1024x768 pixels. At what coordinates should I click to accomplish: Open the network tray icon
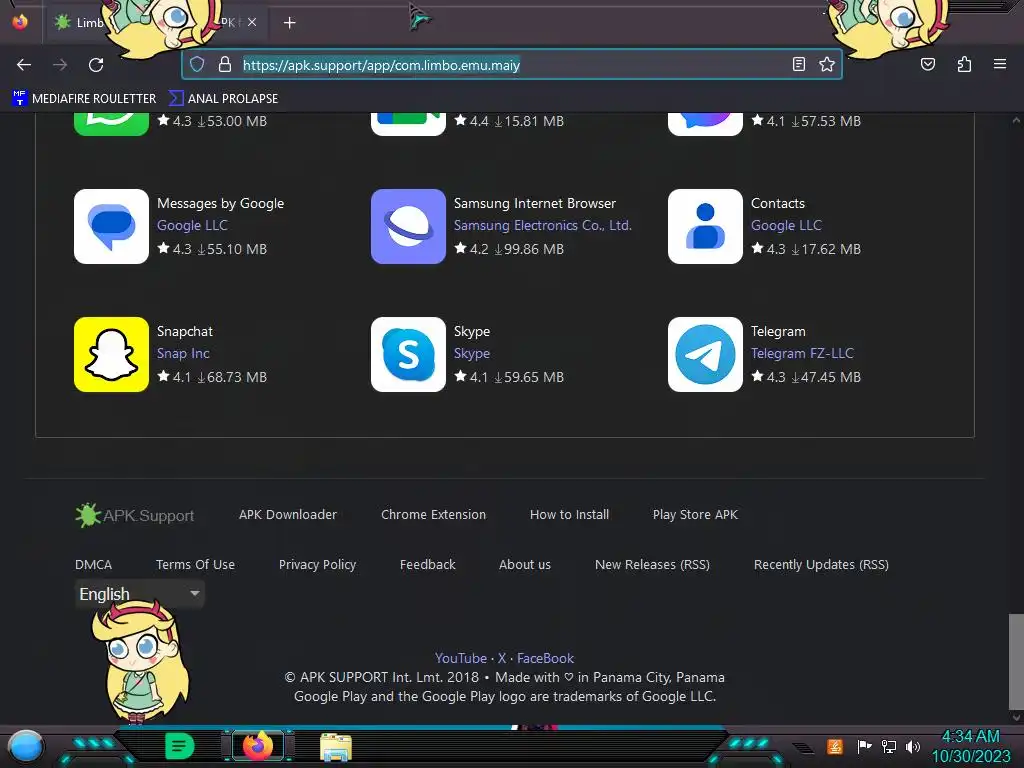(x=889, y=746)
